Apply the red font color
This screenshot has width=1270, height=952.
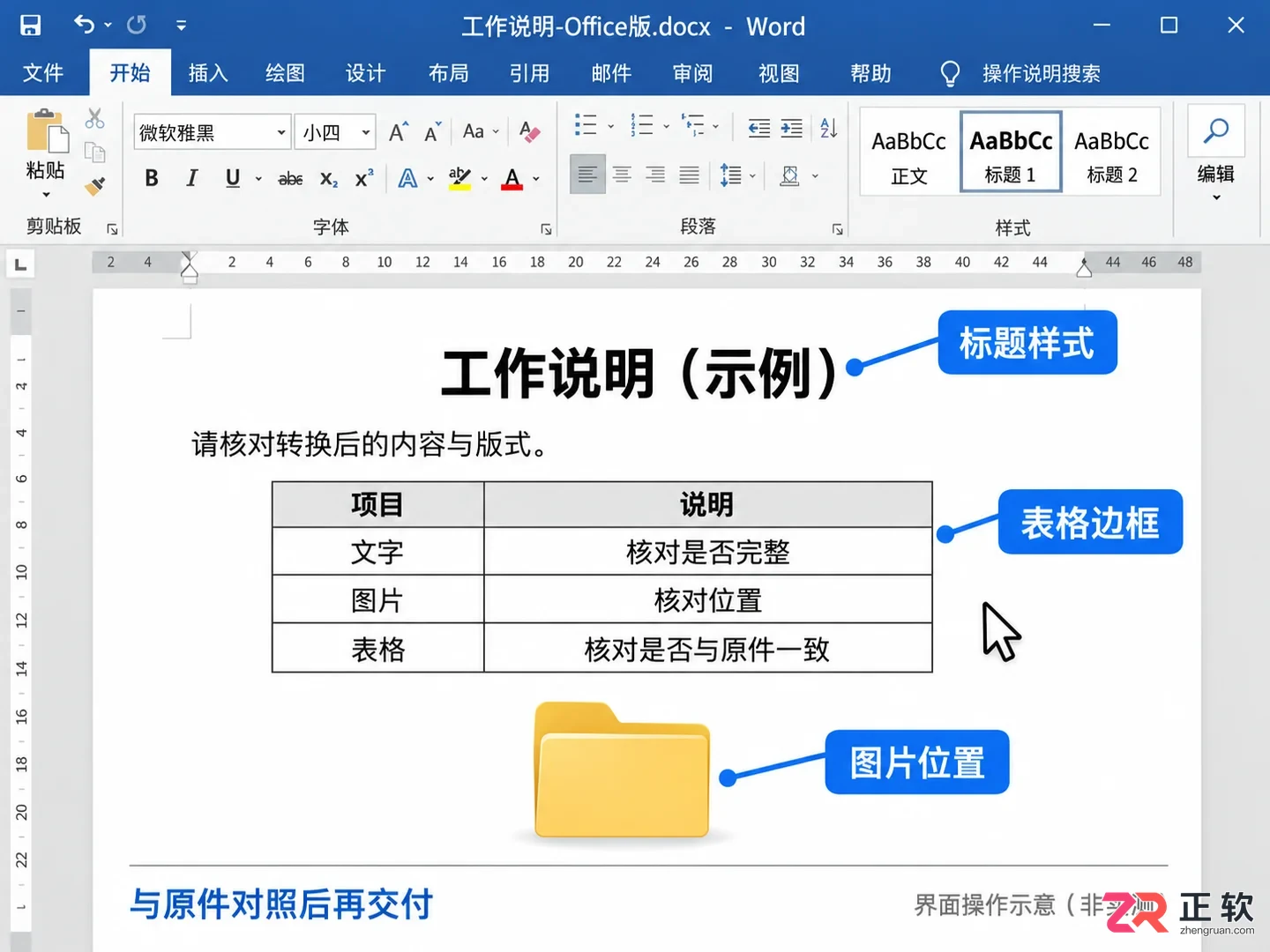tap(512, 179)
